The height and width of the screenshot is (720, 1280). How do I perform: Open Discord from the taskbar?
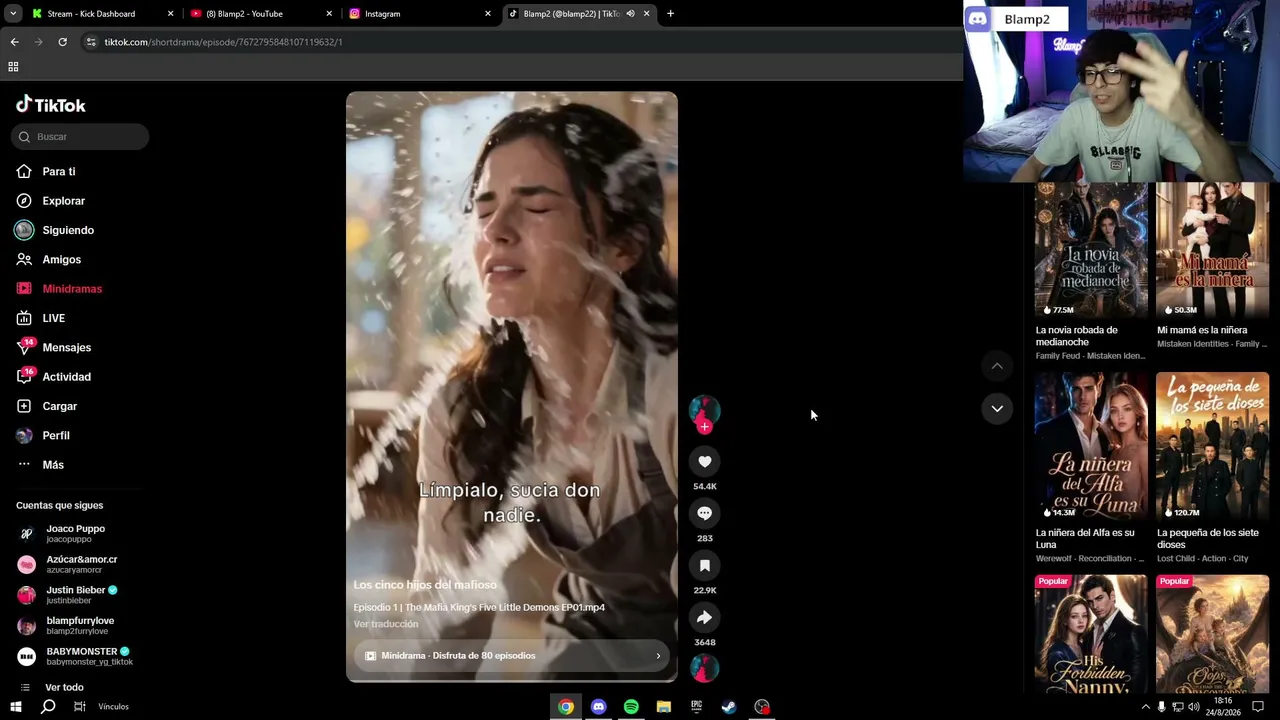(598, 707)
